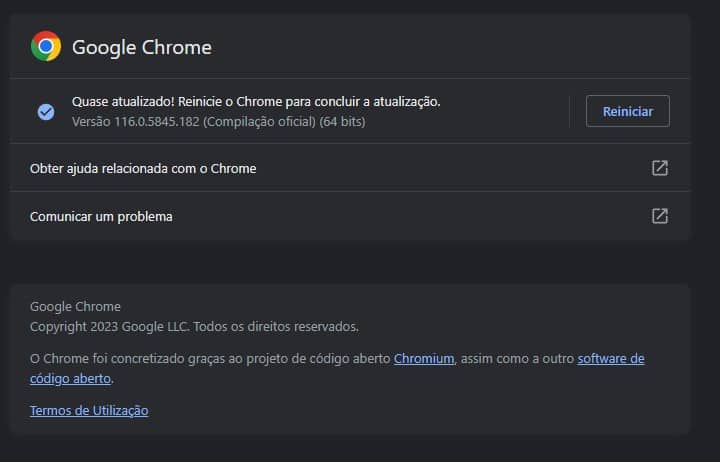Image resolution: width=720 pixels, height=462 pixels.
Task: Open Obter ajuda relacionada com o Chrome
Action: [349, 168]
